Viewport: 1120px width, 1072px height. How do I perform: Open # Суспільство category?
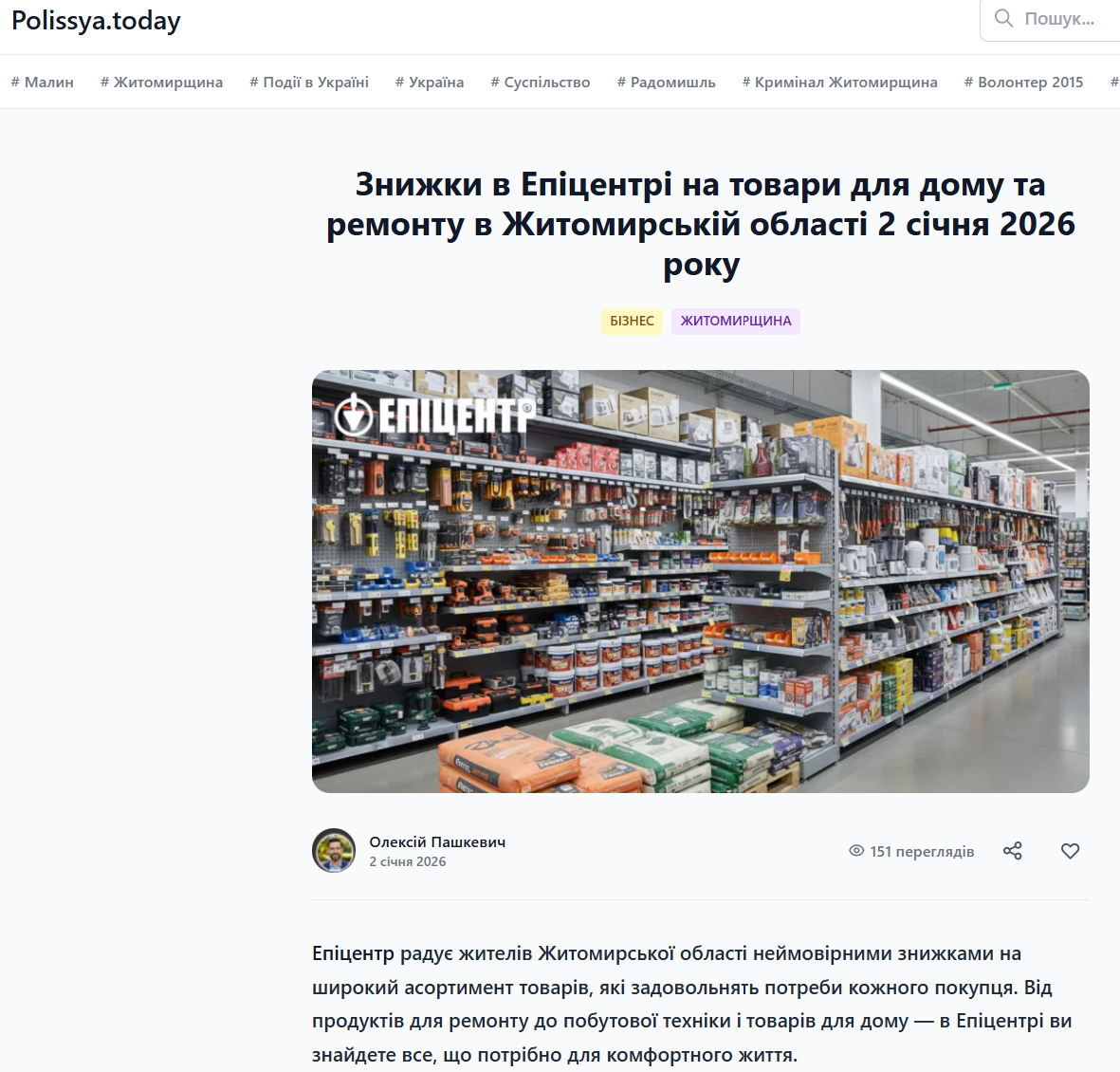tap(540, 83)
